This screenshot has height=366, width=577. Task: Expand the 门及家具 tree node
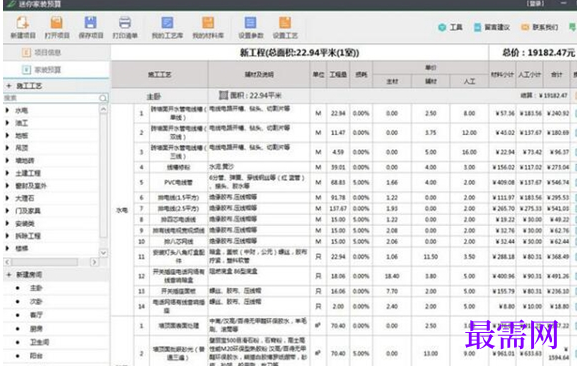click(x=7, y=211)
